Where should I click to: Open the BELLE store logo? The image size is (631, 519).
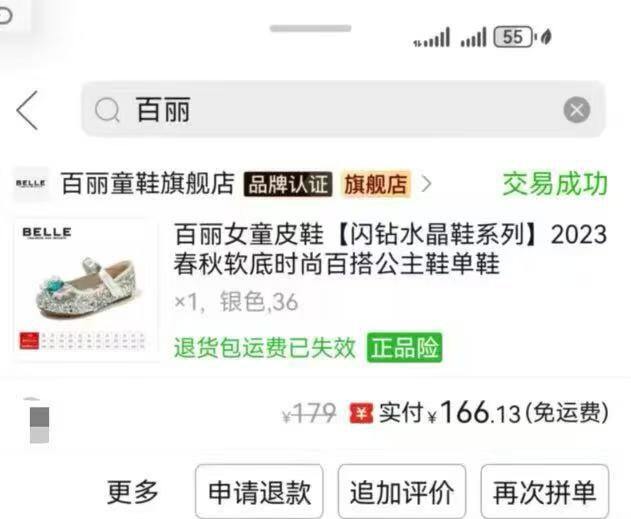(31, 184)
